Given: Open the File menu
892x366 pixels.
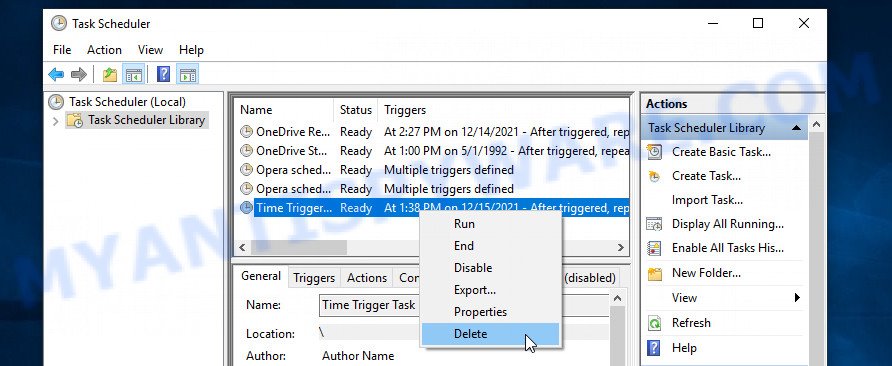Looking at the screenshot, I should coord(62,50).
